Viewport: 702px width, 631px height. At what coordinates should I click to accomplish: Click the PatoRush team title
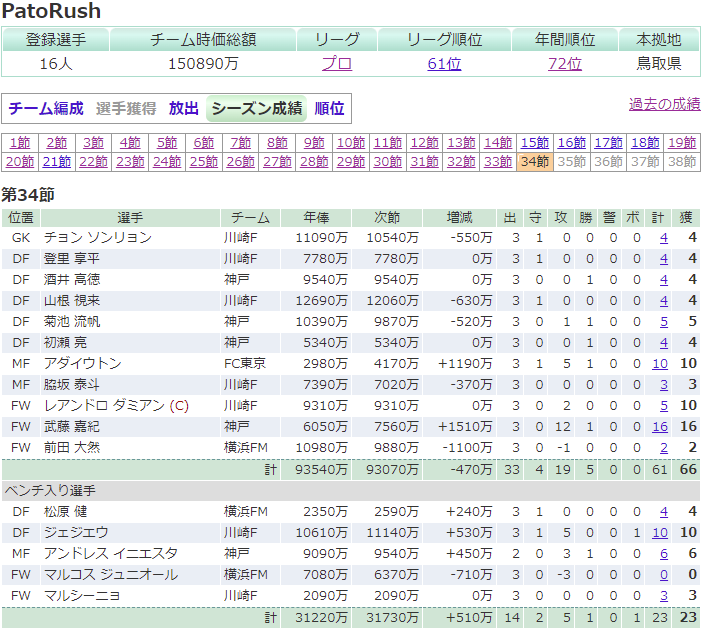51,11
